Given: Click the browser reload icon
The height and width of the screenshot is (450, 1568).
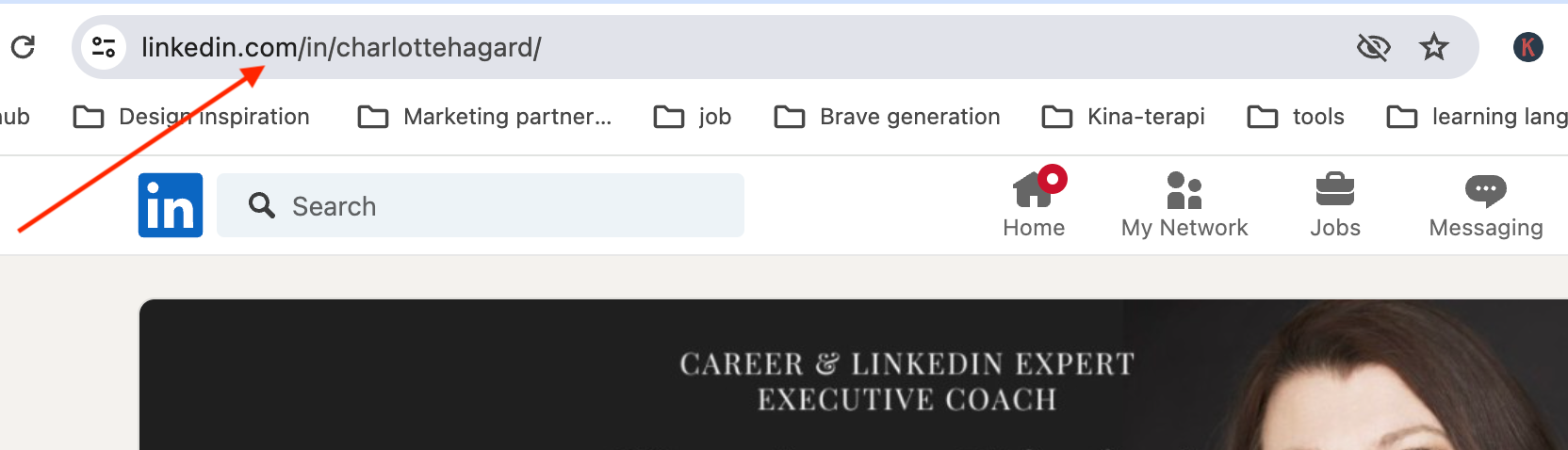Looking at the screenshot, I should coord(23,47).
